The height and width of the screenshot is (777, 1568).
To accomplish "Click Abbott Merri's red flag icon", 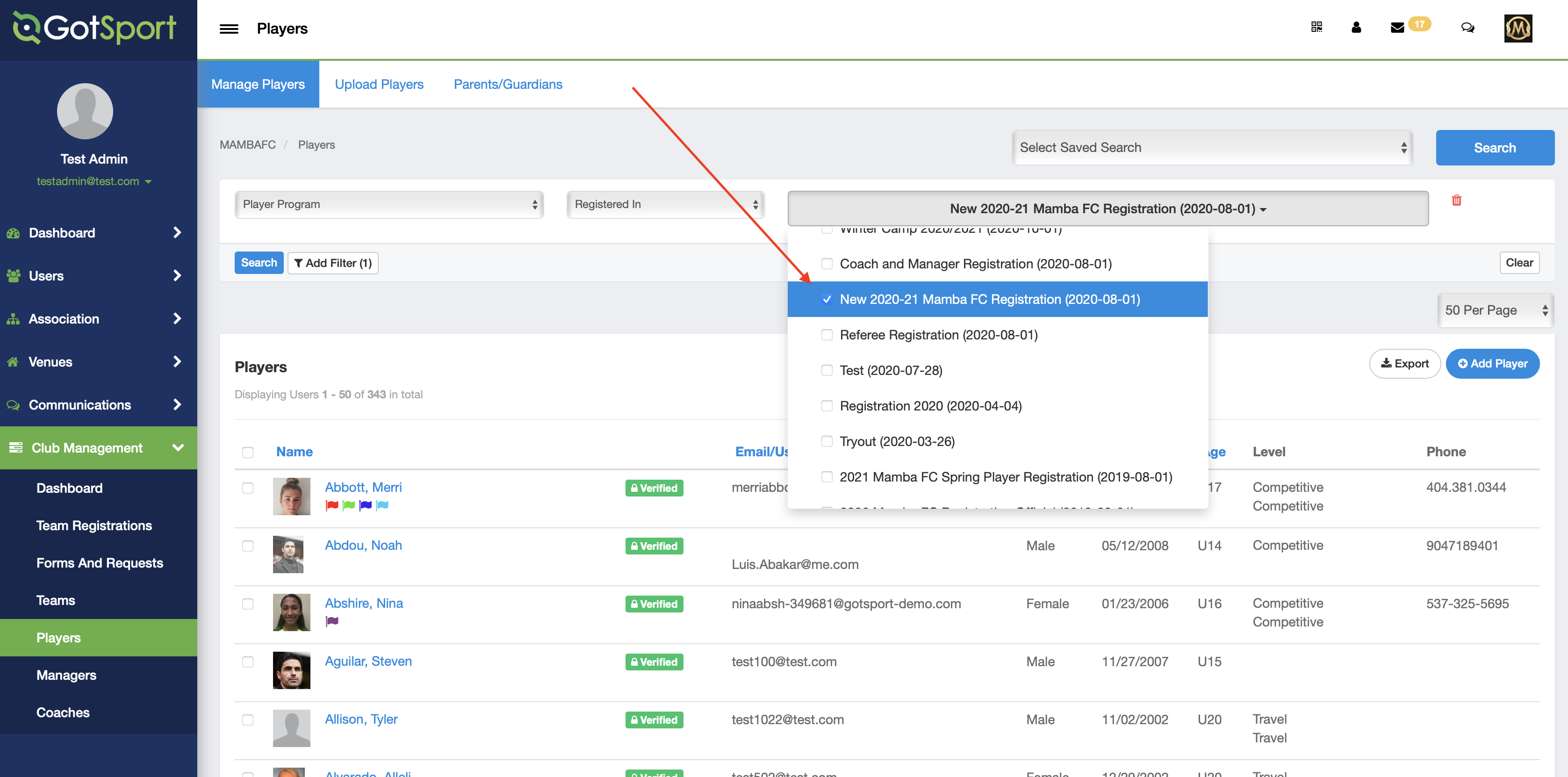I will pos(332,505).
